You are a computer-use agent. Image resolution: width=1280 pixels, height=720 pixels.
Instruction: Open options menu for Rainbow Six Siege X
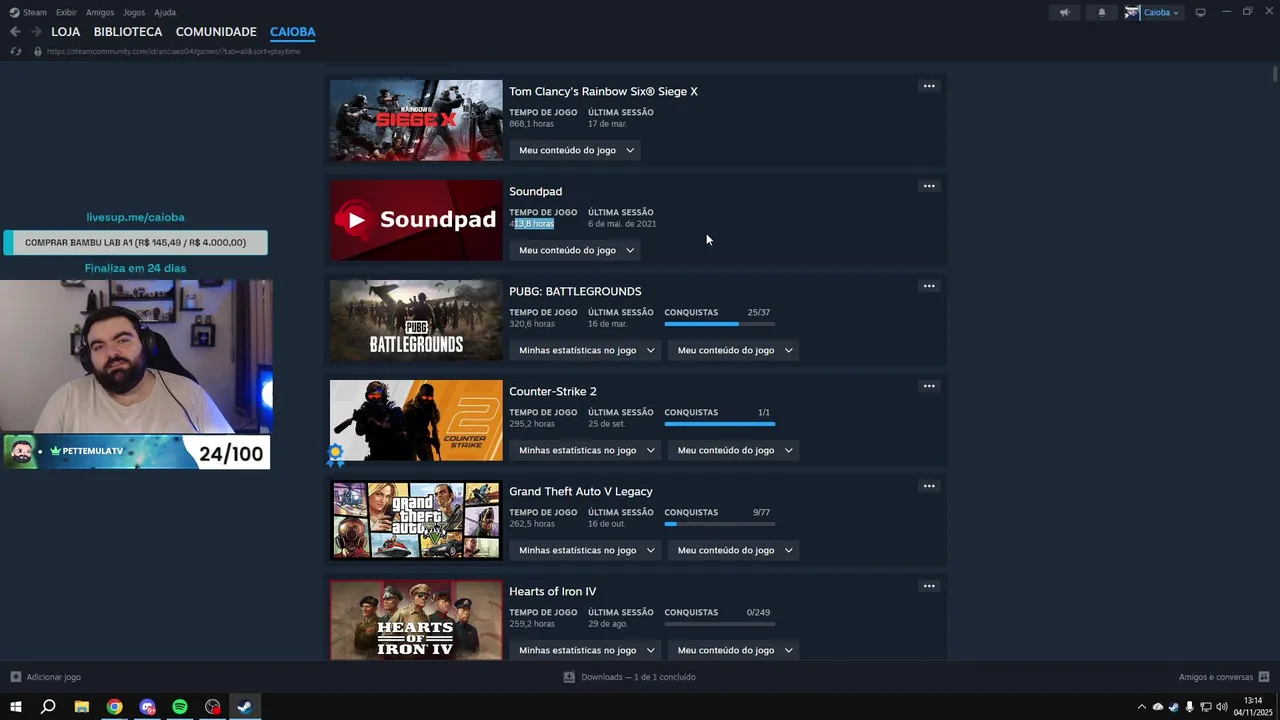point(929,86)
